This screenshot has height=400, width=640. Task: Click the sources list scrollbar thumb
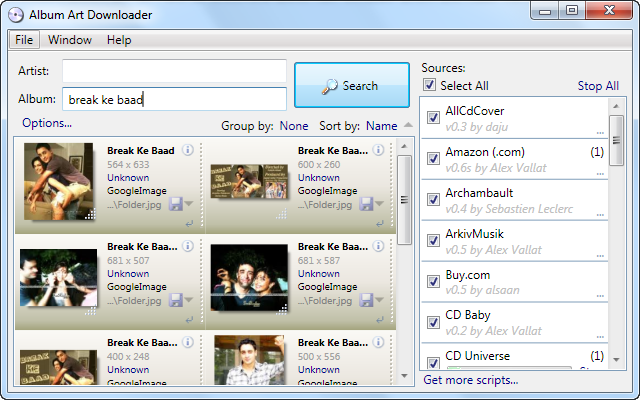(616, 140)
